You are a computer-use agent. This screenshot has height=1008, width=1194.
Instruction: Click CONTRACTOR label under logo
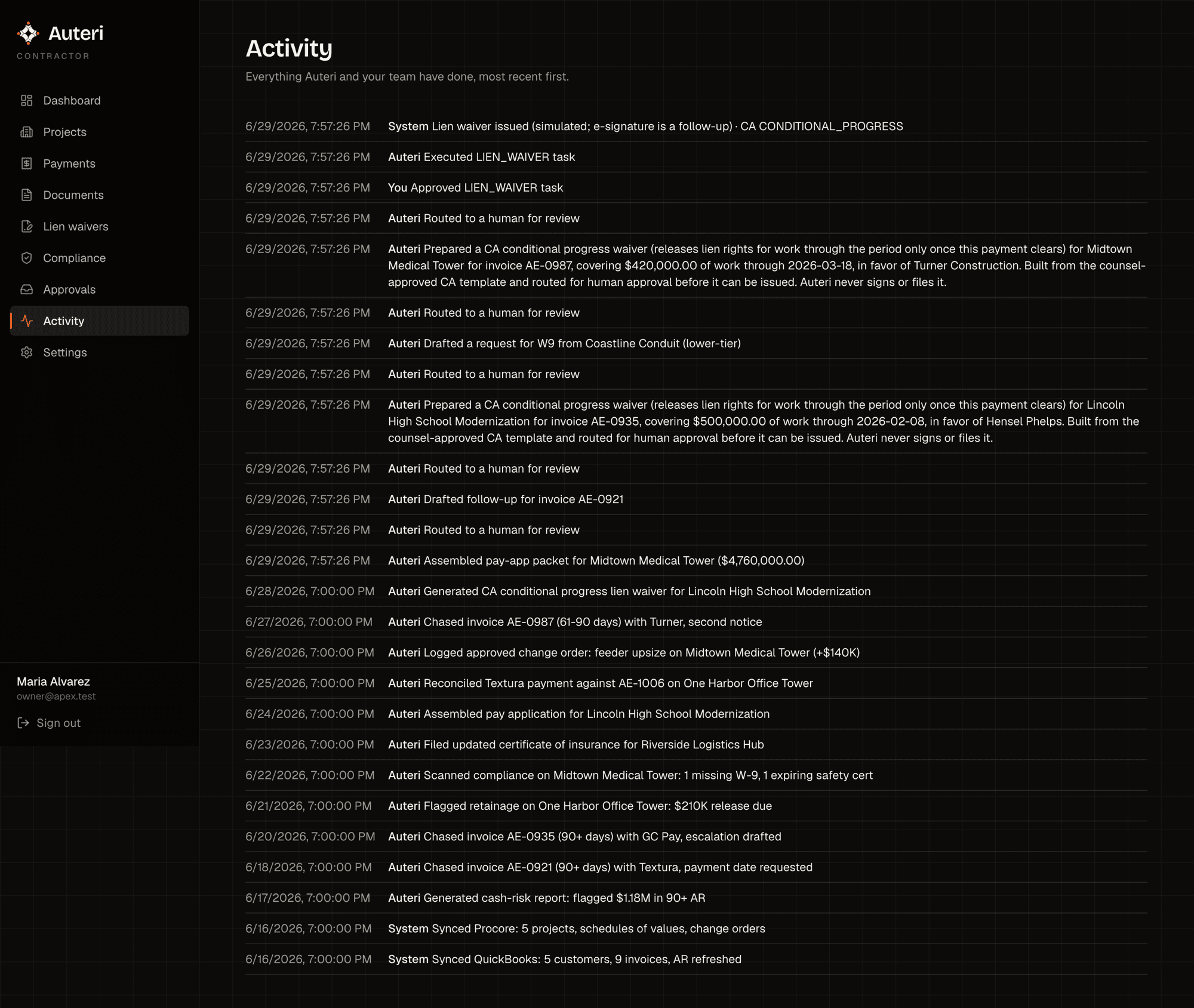pos(53,56)
